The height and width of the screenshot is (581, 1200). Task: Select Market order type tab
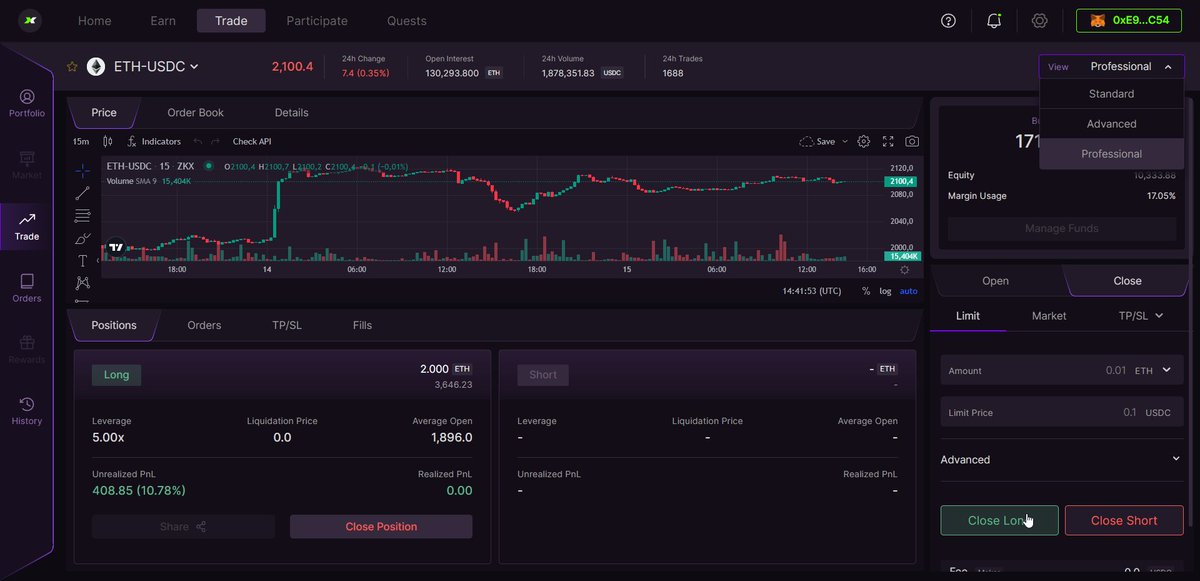(1049, 316)
